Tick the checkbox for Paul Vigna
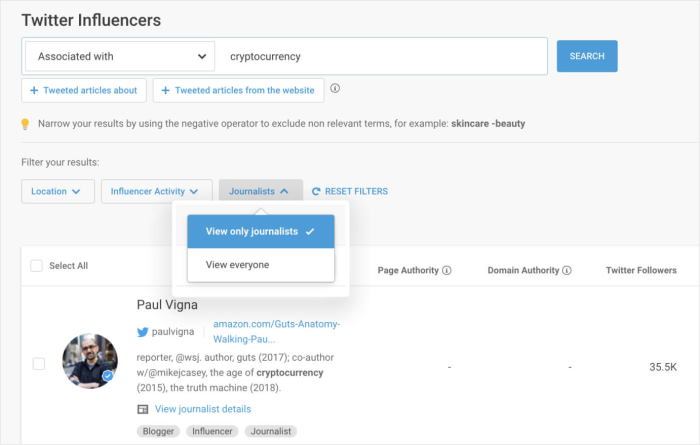The width and height of the screenshot is (700, 445). click(39, 364)
